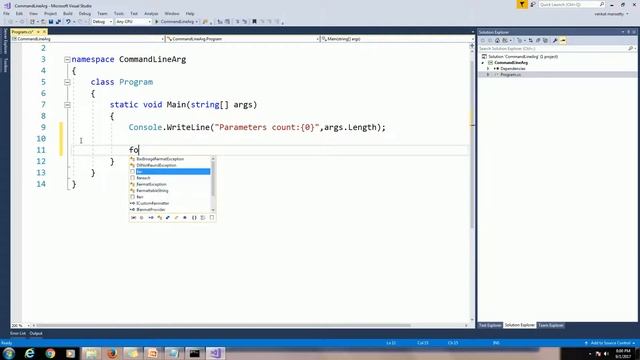Expand the Dependencies node
The image size is (640, 360).
point(488,69)
